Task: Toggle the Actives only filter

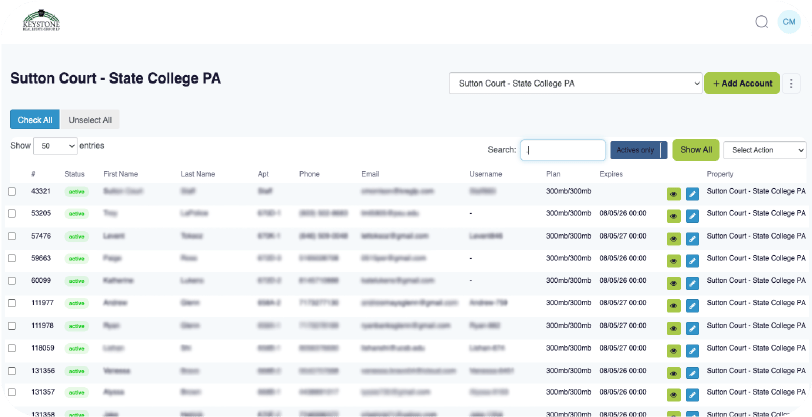Action: 638,150
